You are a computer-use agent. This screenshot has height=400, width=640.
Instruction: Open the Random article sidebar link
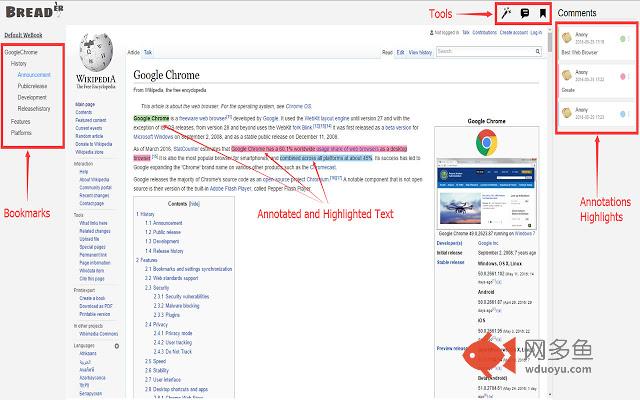[x=89, y=136]
